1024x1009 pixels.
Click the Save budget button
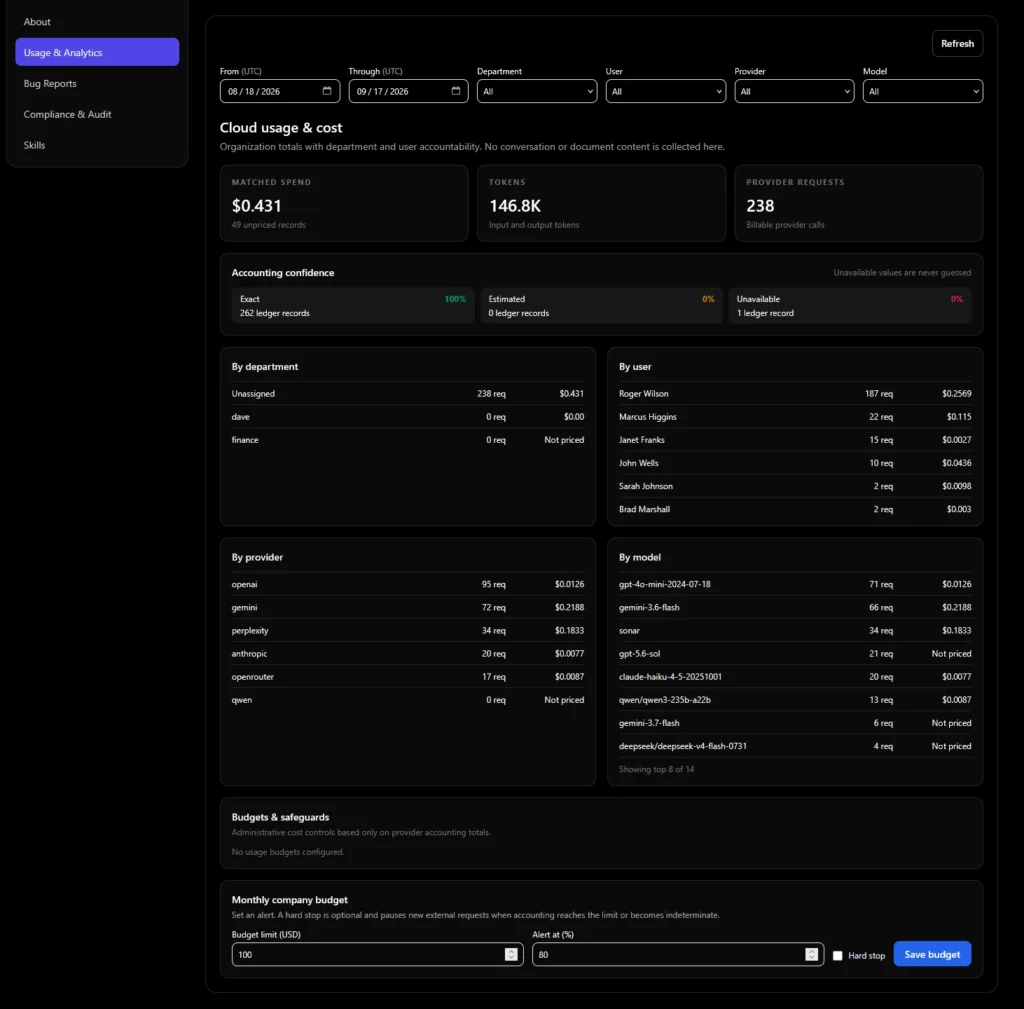932,954
